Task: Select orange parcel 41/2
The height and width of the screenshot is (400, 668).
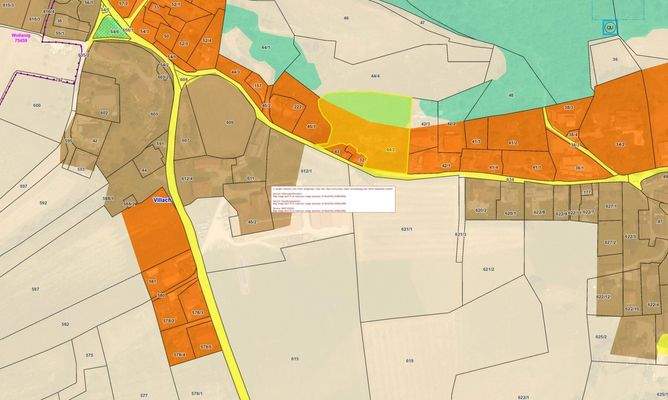Action: coord(514,143)
